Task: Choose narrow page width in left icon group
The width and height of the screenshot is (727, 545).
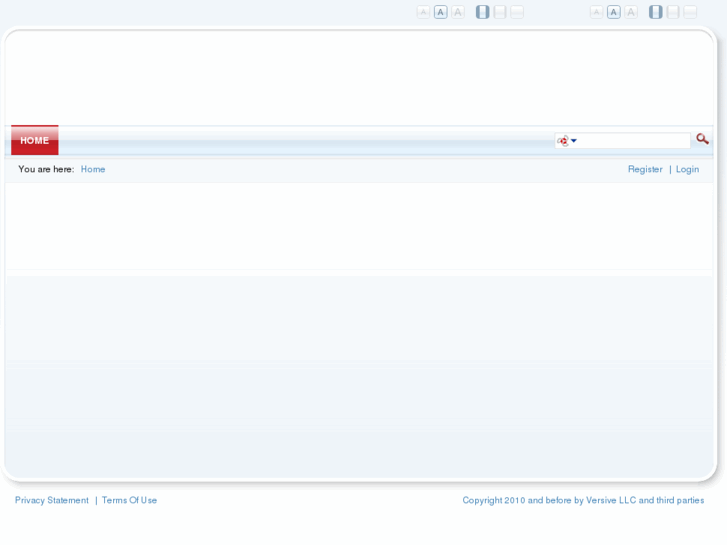Action: click(483, 12)
